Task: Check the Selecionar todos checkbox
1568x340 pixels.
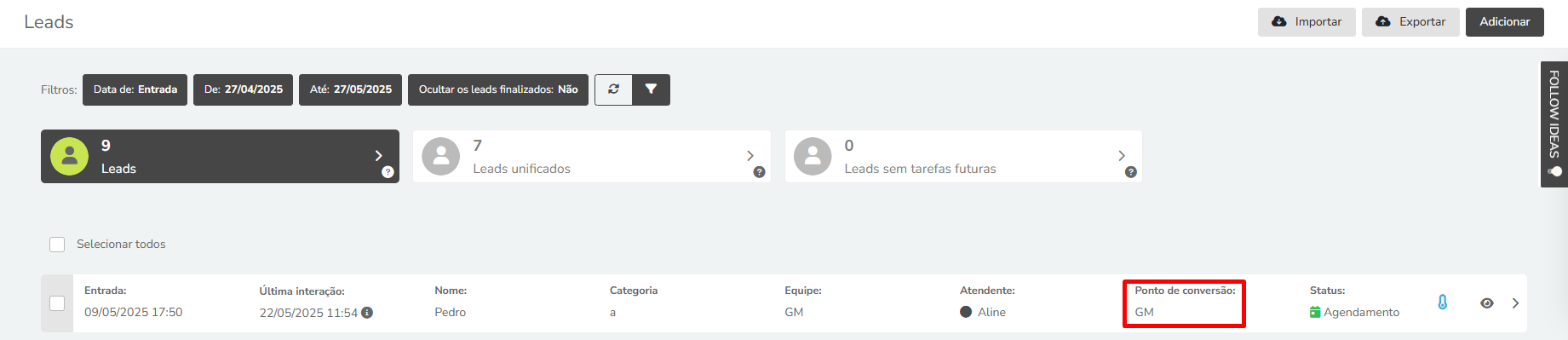Action: point(57,245)
